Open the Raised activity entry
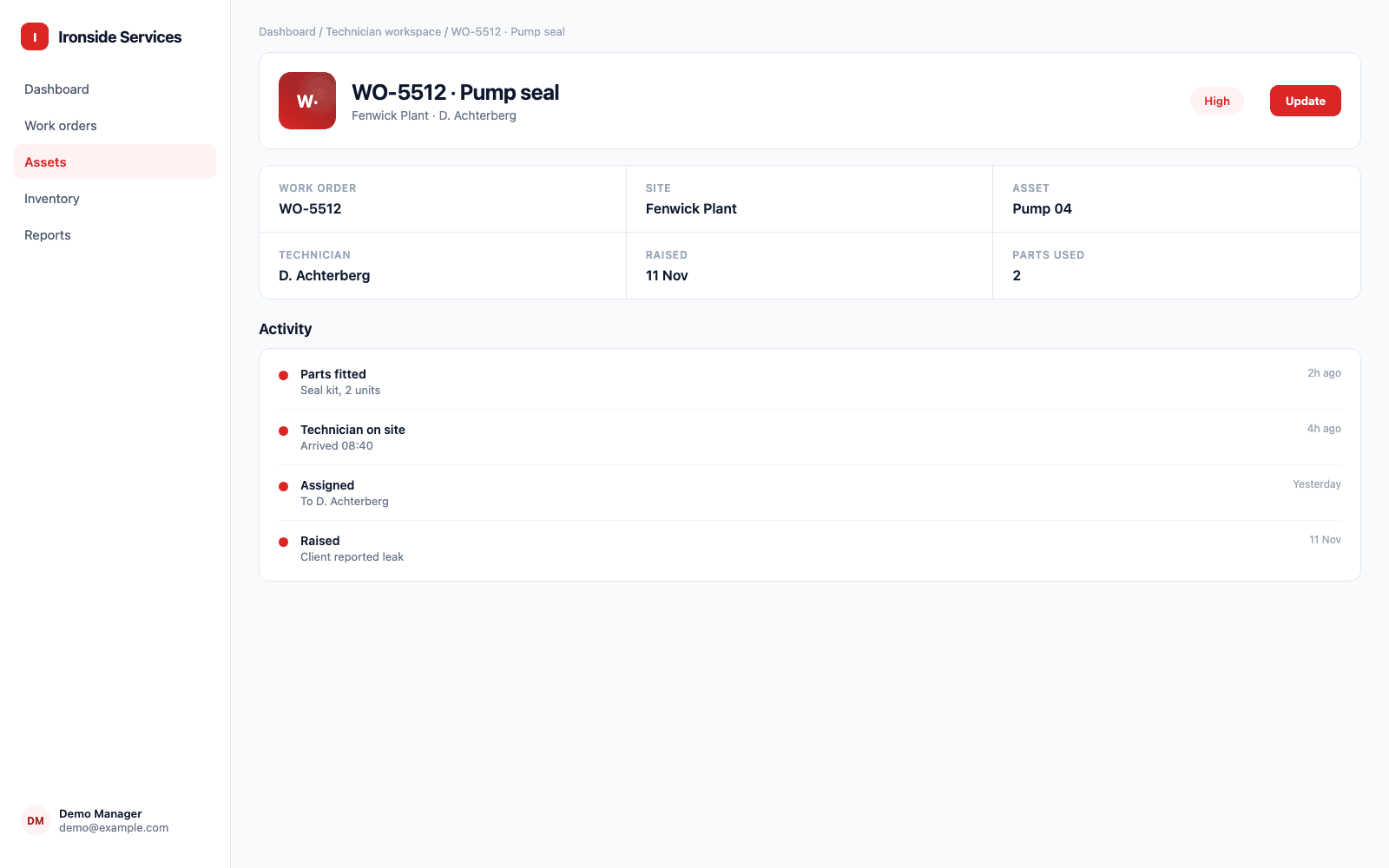1389x868 pixels. click(809, 549)
